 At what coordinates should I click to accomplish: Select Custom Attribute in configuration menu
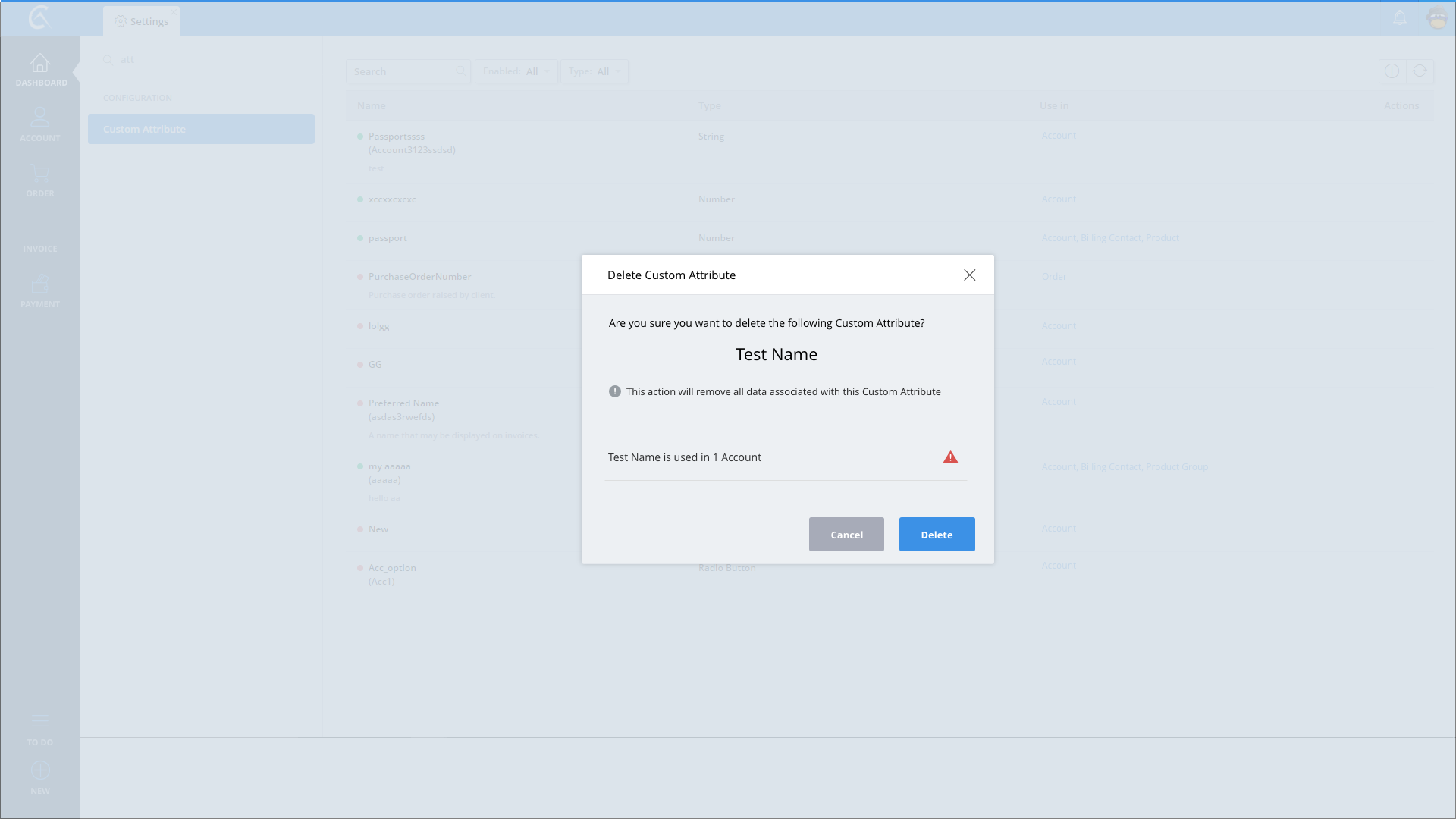pos(201,129)
